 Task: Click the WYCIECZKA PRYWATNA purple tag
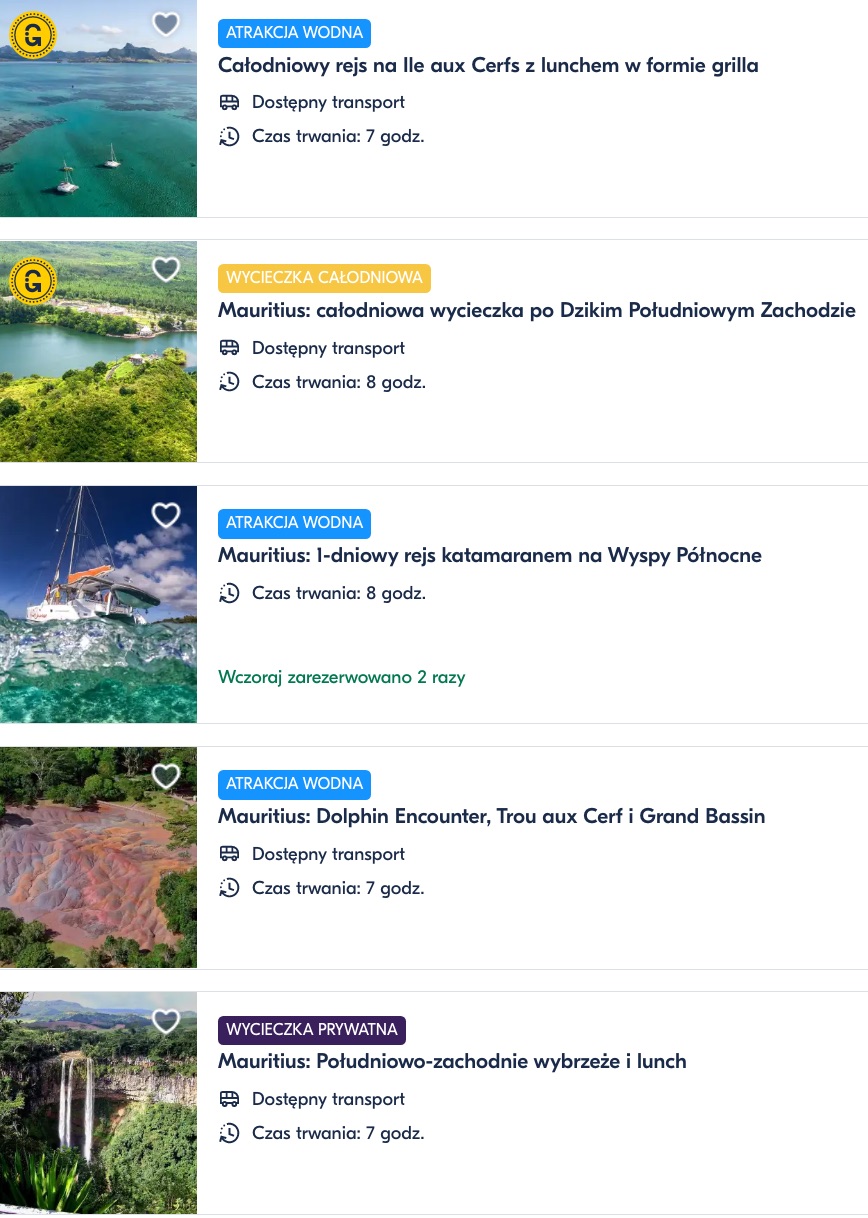[312, 1030]
